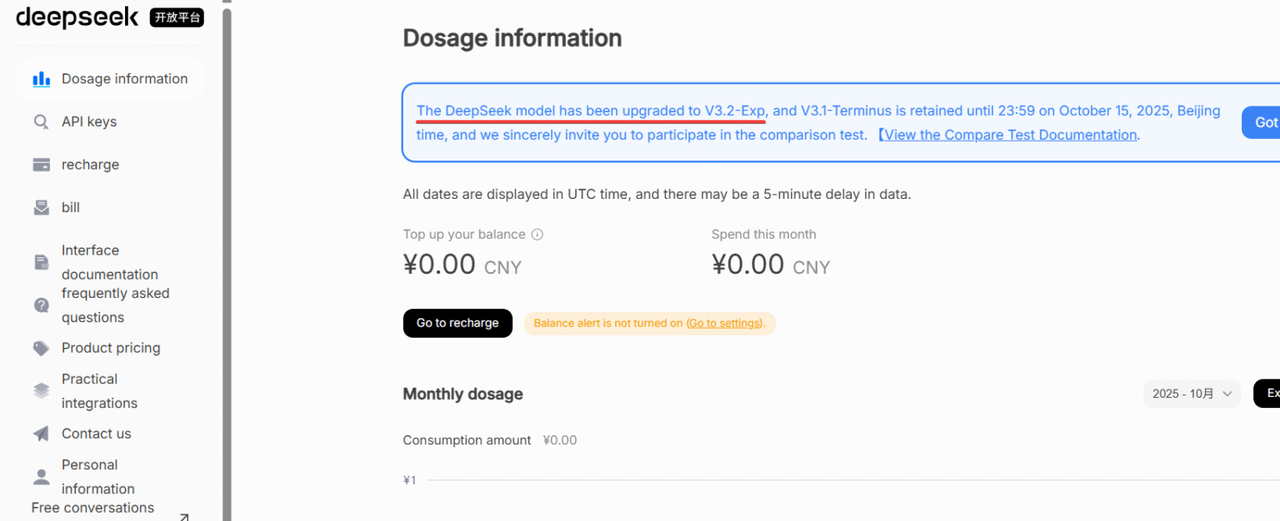The height and width of the screenshot is (521, 1280).
Task: Click the Product pricing tag icon
Action: tap(41, 348)
